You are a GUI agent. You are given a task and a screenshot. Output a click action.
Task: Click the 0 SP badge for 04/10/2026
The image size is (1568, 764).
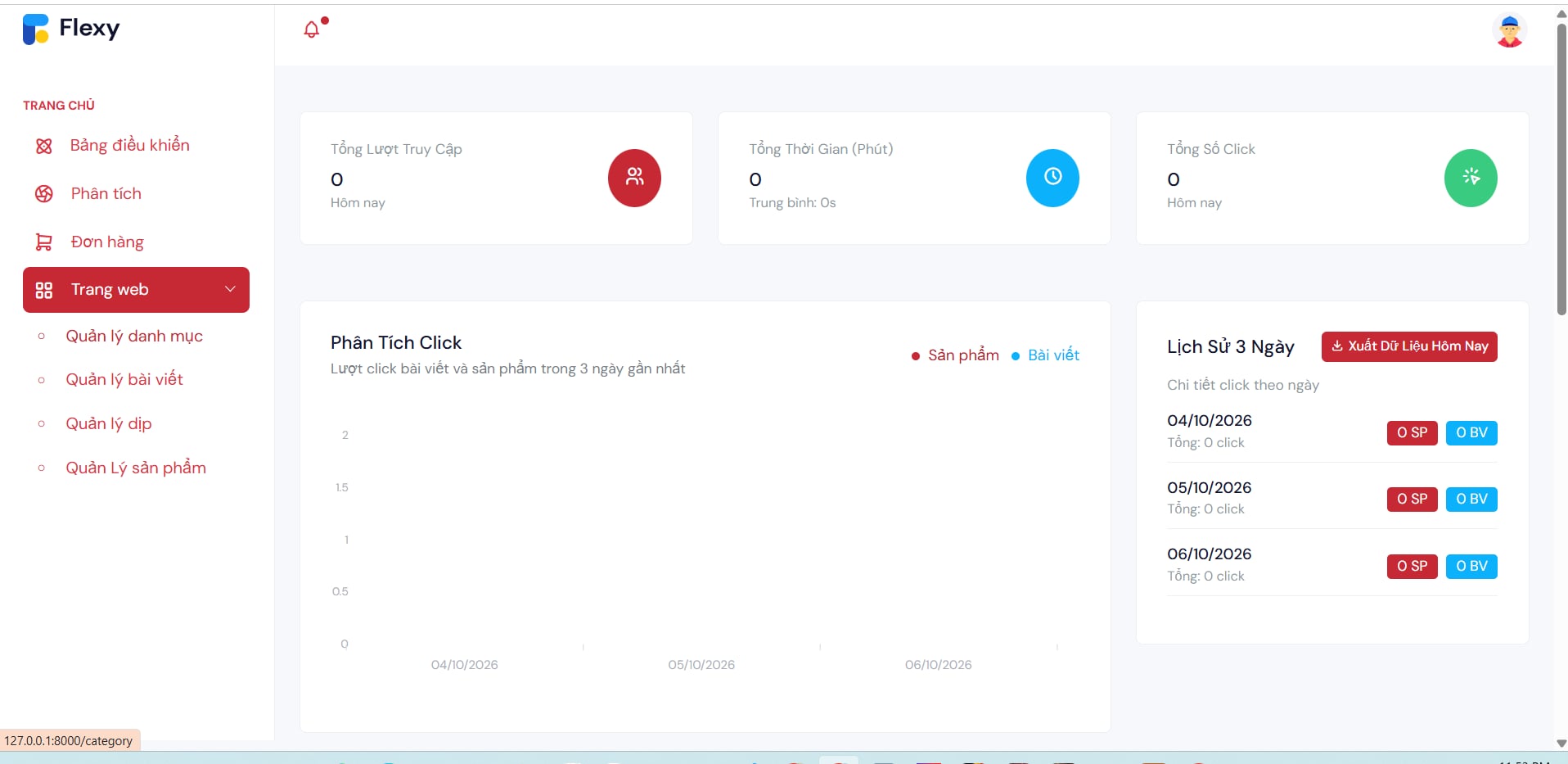coord(1412,432)
